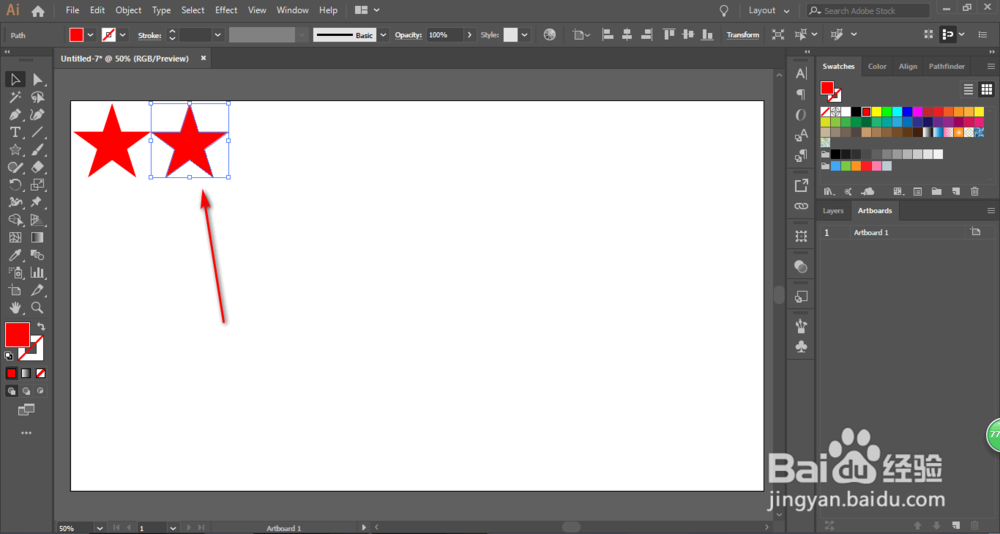Expand the stroke weight dropdown
Image resolution: width=1000 pixels, height=534 pixels.
click(218, 35)
